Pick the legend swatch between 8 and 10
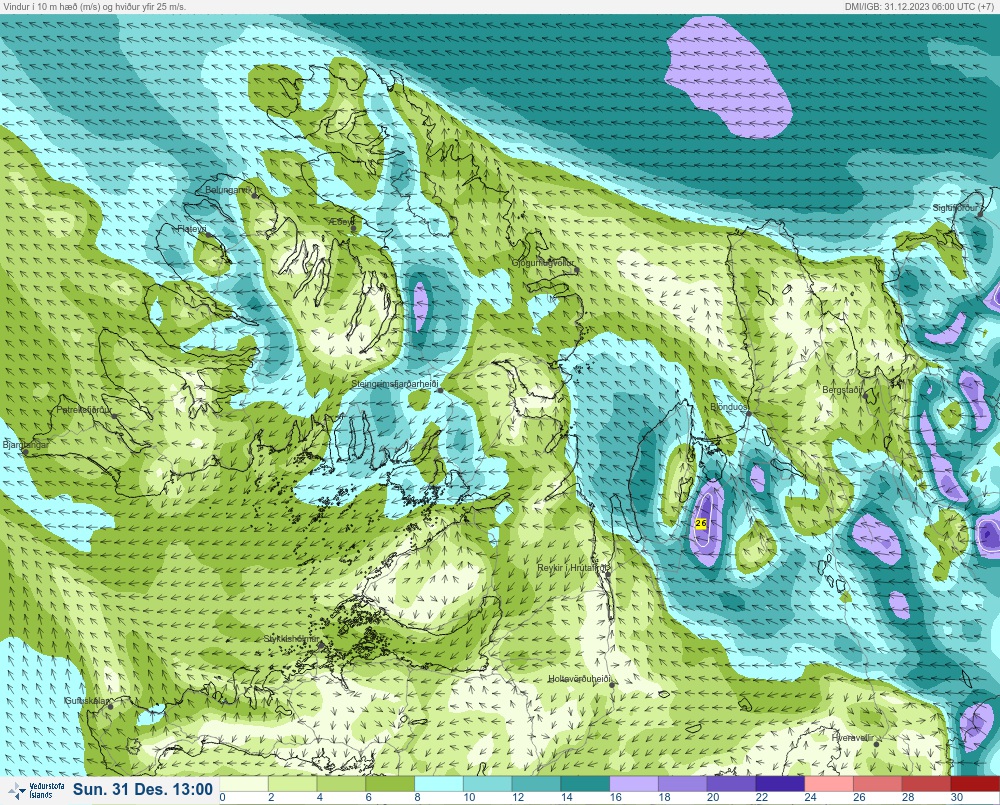Image resolution: width=1000 pixels, height=805 pixels. coord(439,783)
